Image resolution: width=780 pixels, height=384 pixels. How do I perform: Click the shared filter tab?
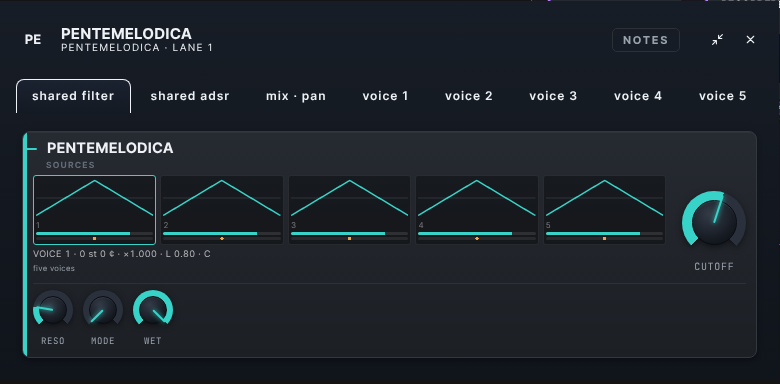click(74, 96)
